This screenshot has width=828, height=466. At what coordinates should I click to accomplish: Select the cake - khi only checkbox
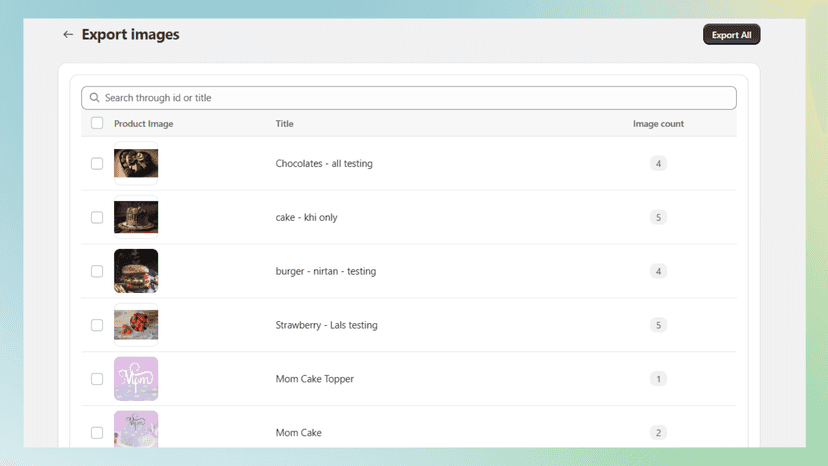tap(97, 217)
